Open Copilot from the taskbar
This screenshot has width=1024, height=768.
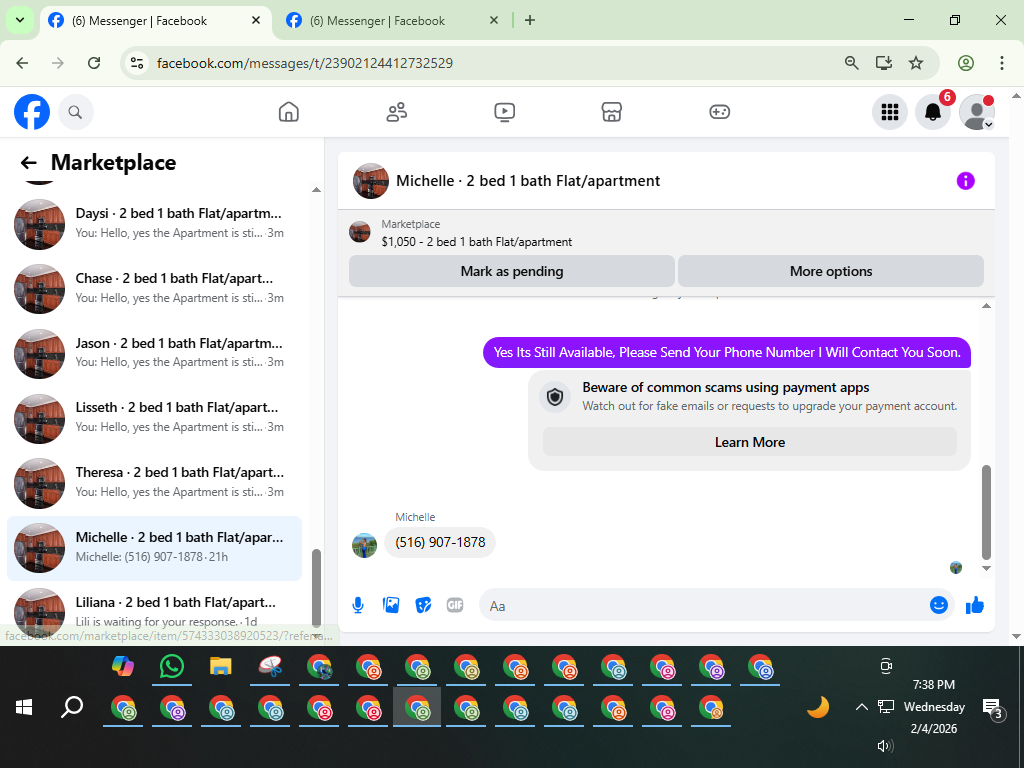tap(123, 667)
